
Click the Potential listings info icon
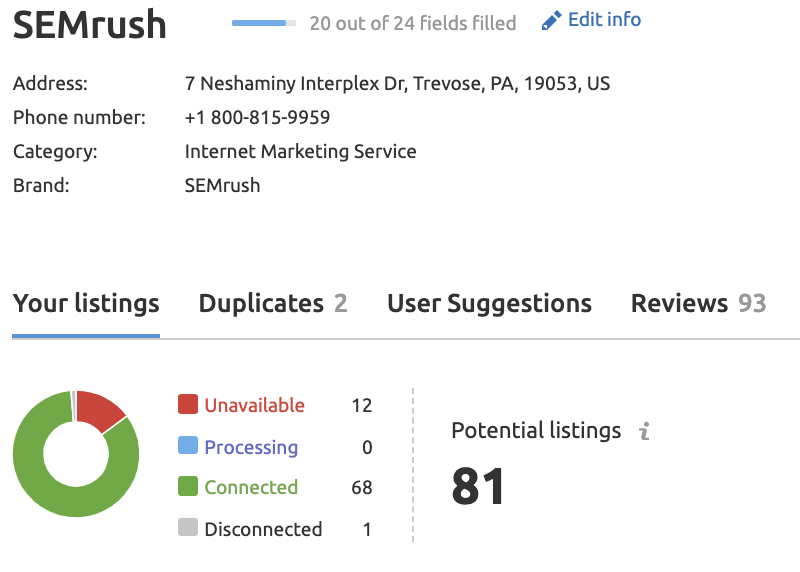645,431
